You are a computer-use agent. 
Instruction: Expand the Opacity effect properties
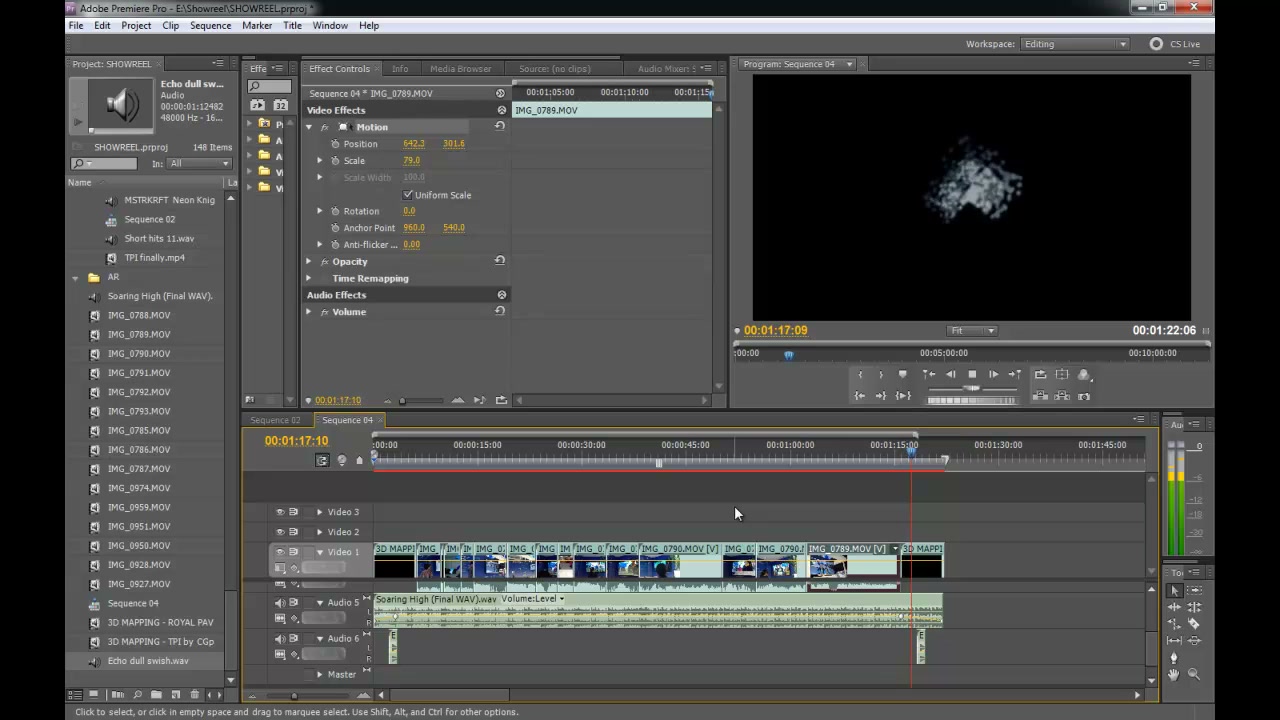(x=309, y=261)
